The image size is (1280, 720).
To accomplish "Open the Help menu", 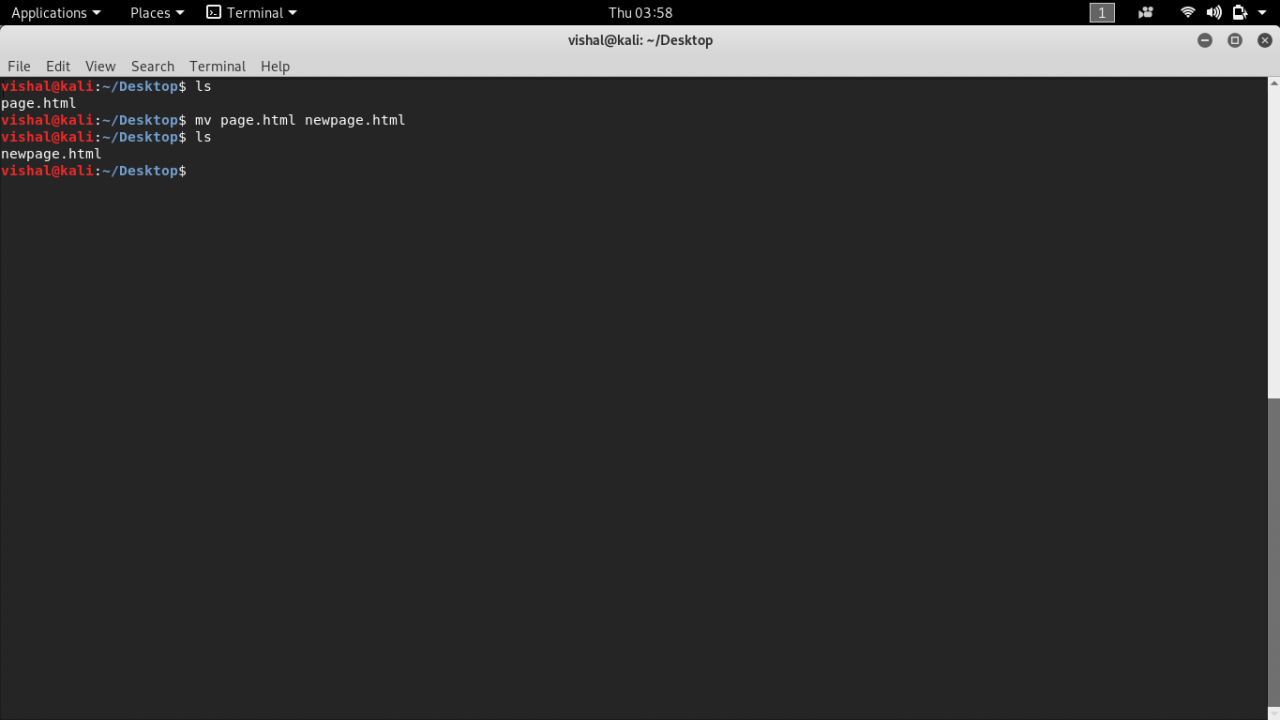I will (x=275, y=66).
